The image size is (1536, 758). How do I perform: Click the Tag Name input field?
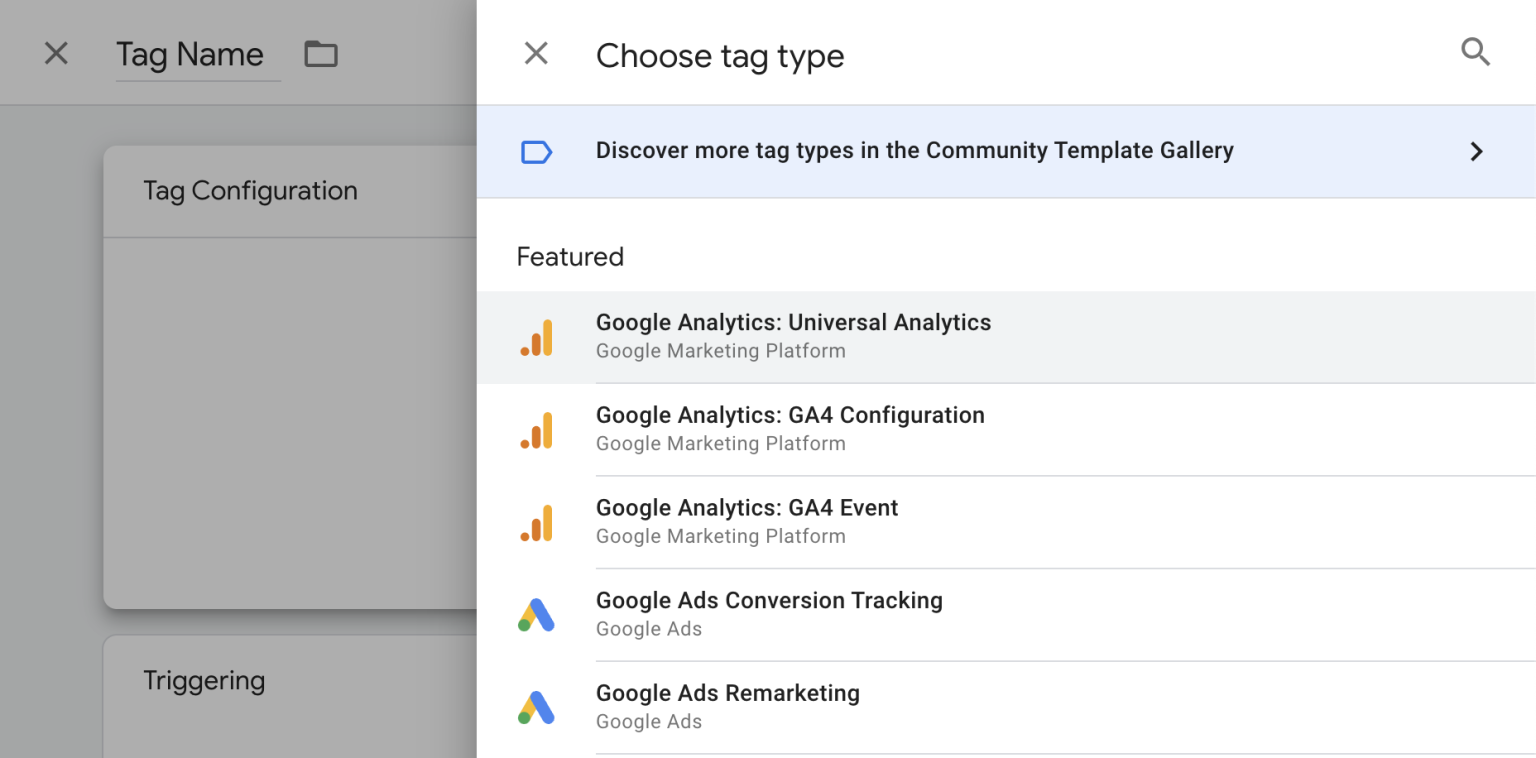click(190, 54)
